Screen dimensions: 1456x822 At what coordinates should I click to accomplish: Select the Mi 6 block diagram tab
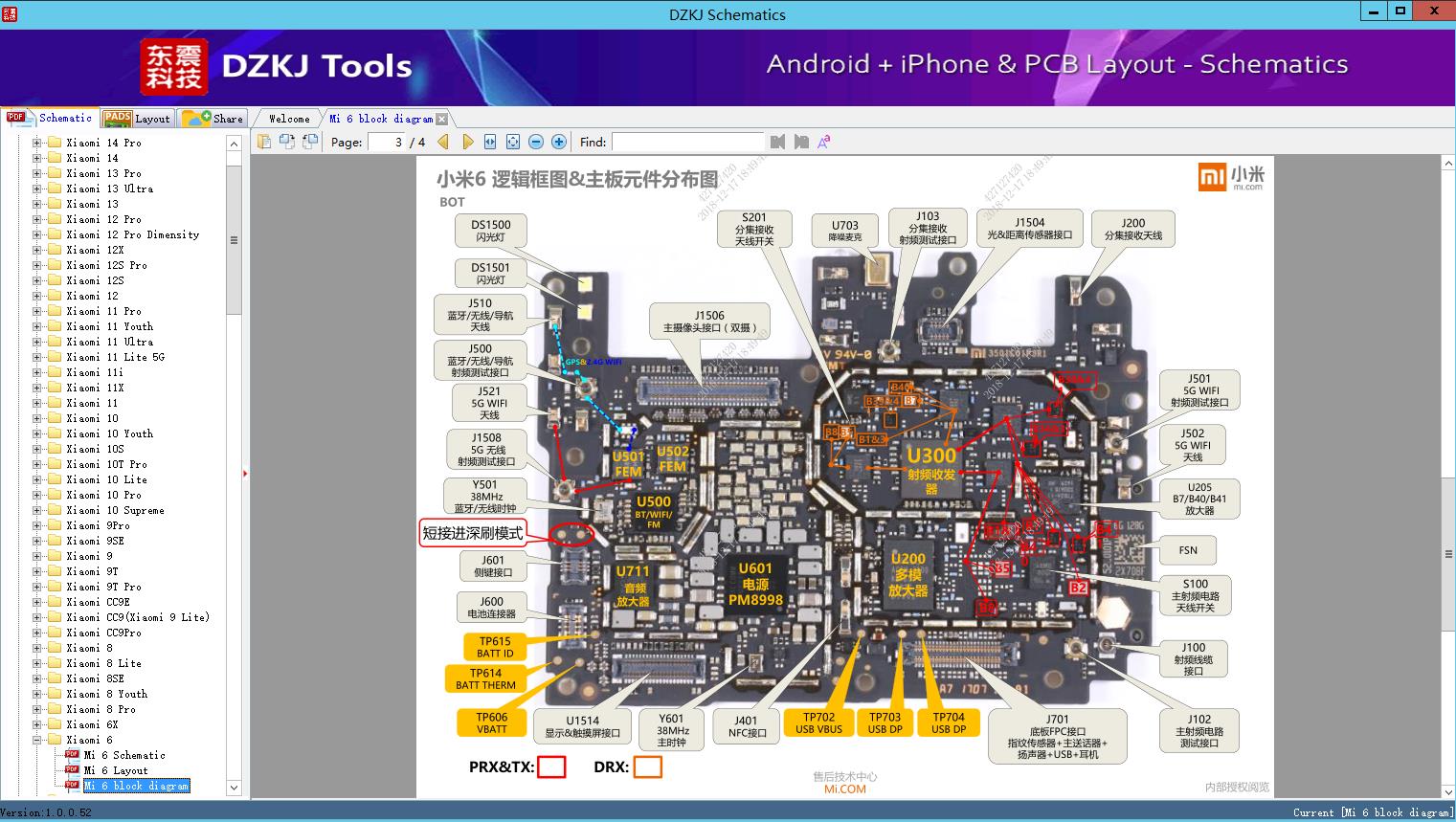pos(381,119)
